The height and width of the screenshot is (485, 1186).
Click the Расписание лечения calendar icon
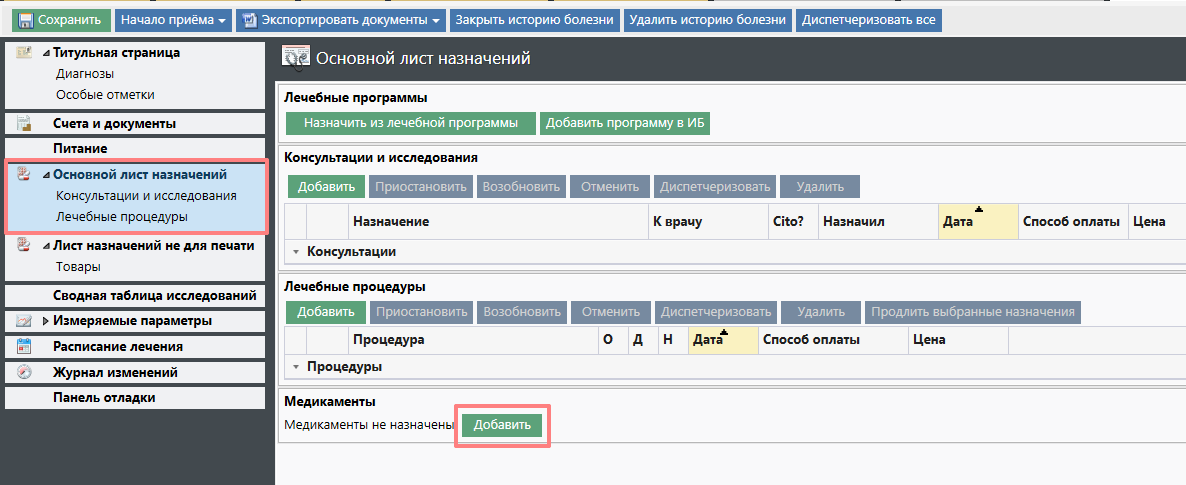pos(25,347)
